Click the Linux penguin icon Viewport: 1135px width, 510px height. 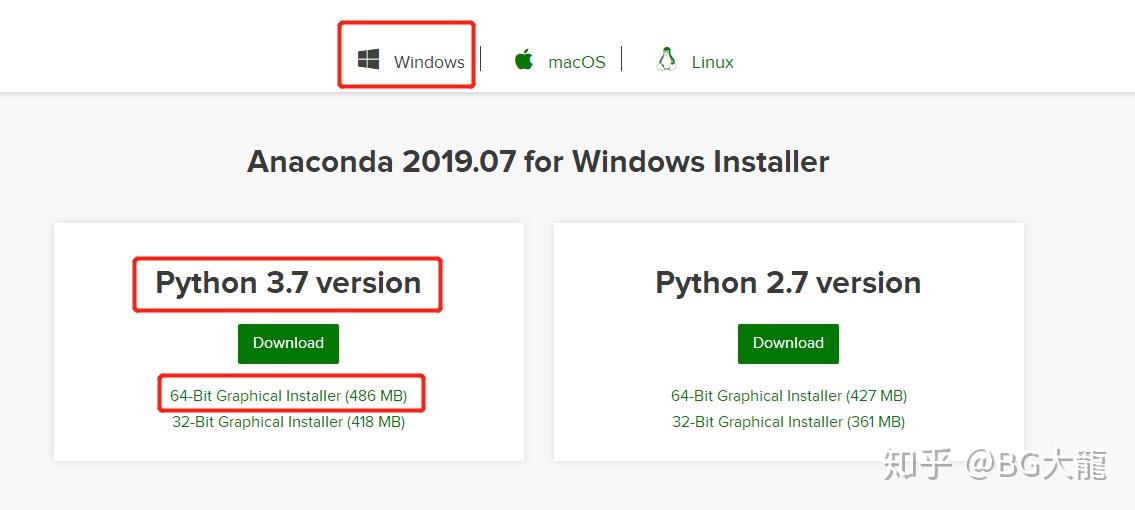(666, 60)
